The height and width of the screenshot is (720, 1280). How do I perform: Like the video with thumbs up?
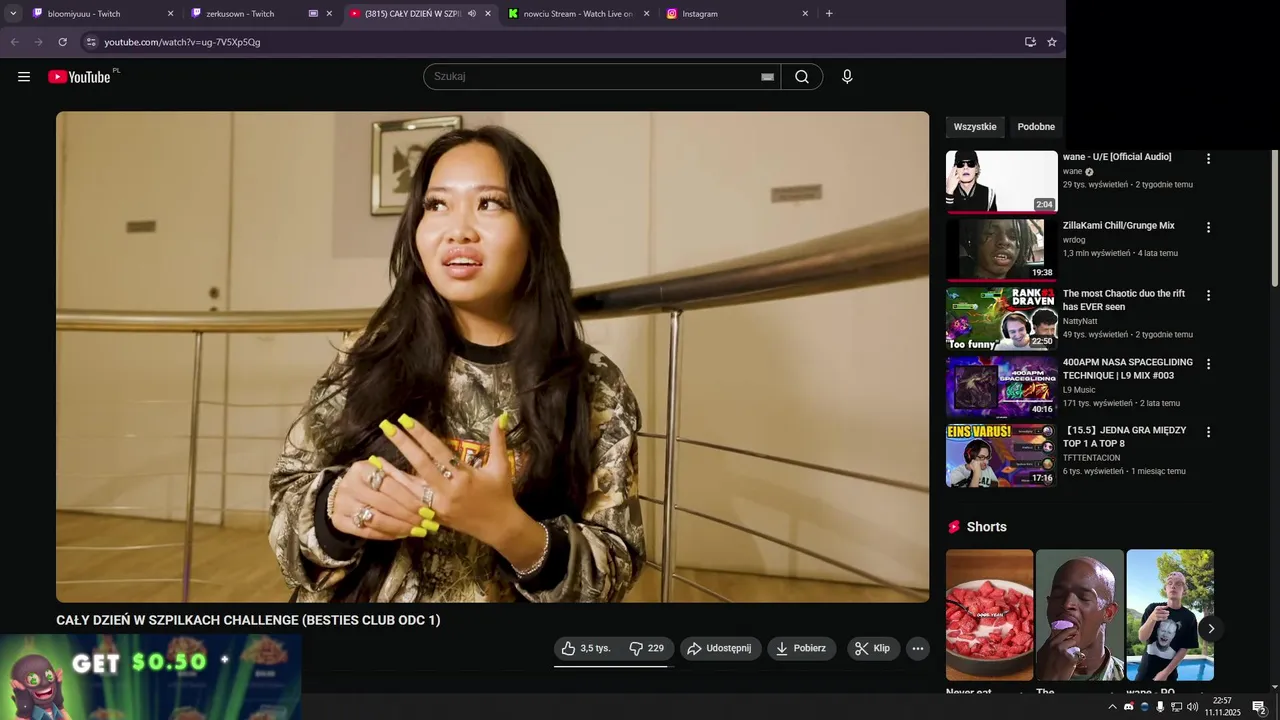click(x=586, y=648)
